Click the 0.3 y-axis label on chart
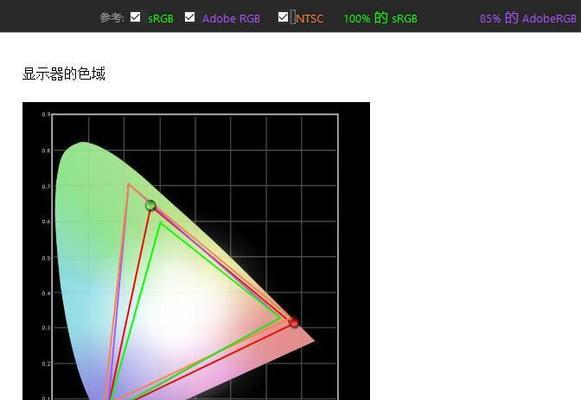 [x=46, y=328]
